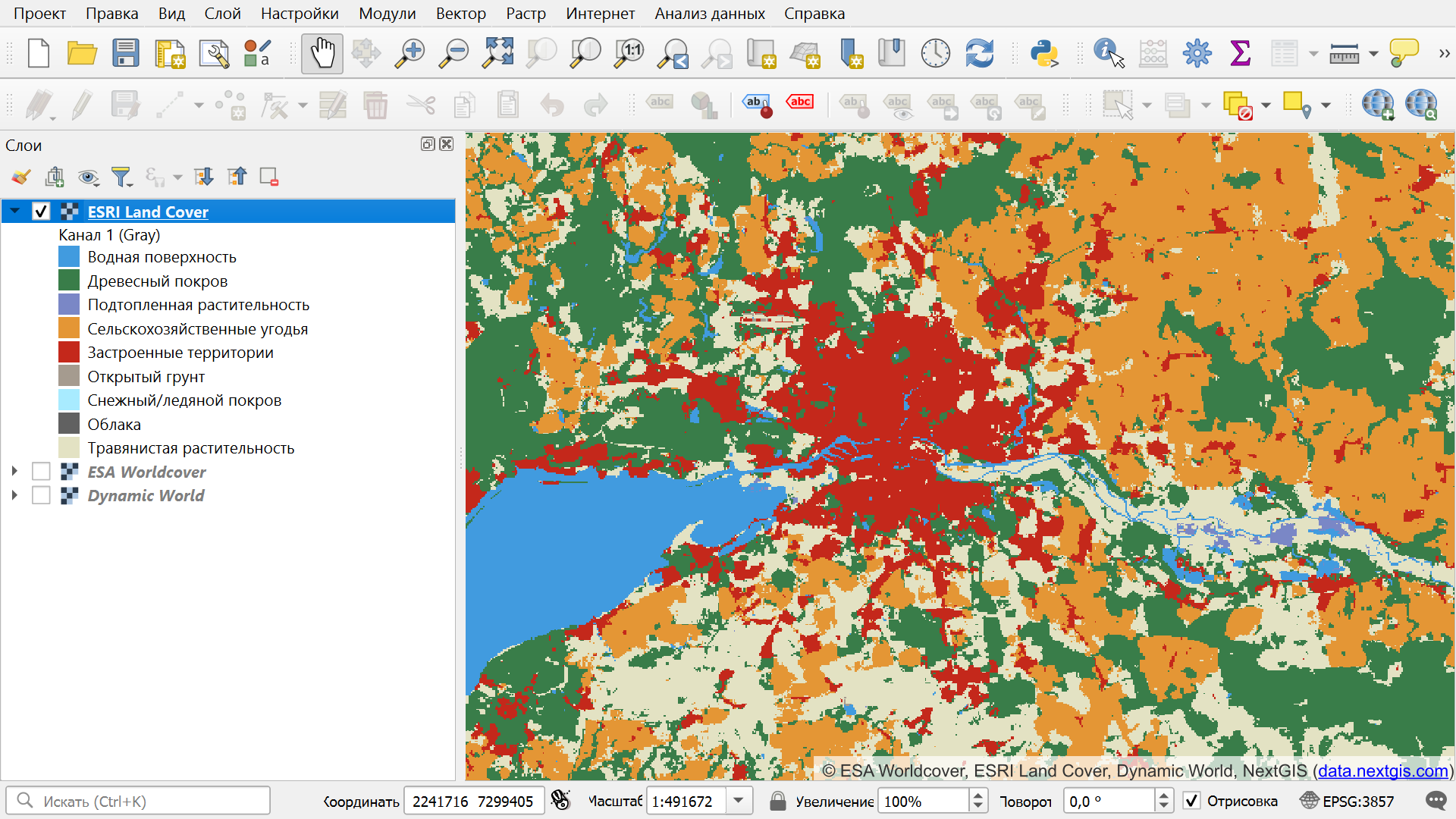
Task: Click the Древесный покров green swatch
Action: coord(69,281)
